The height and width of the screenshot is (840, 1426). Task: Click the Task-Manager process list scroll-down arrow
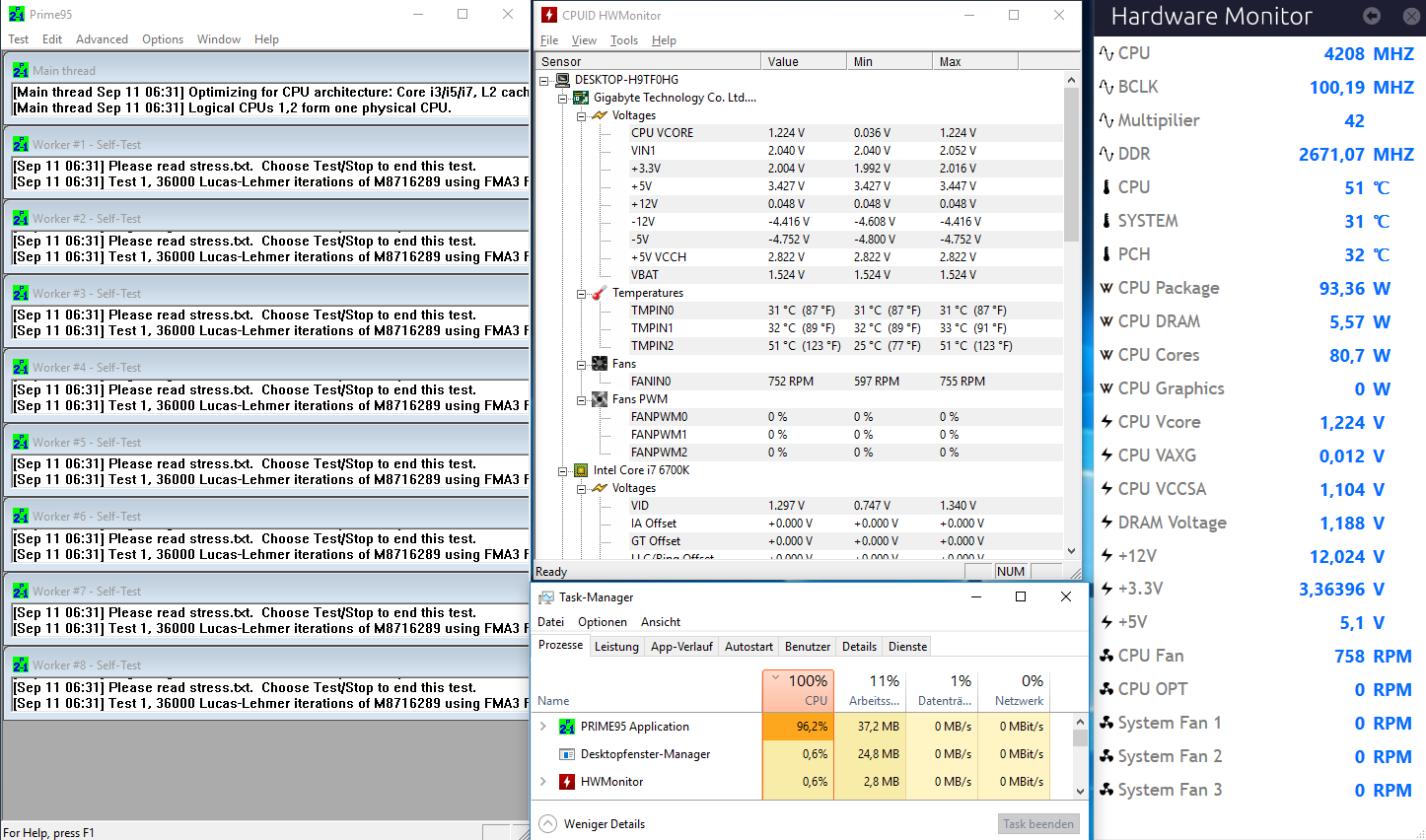click(1080, 791)
